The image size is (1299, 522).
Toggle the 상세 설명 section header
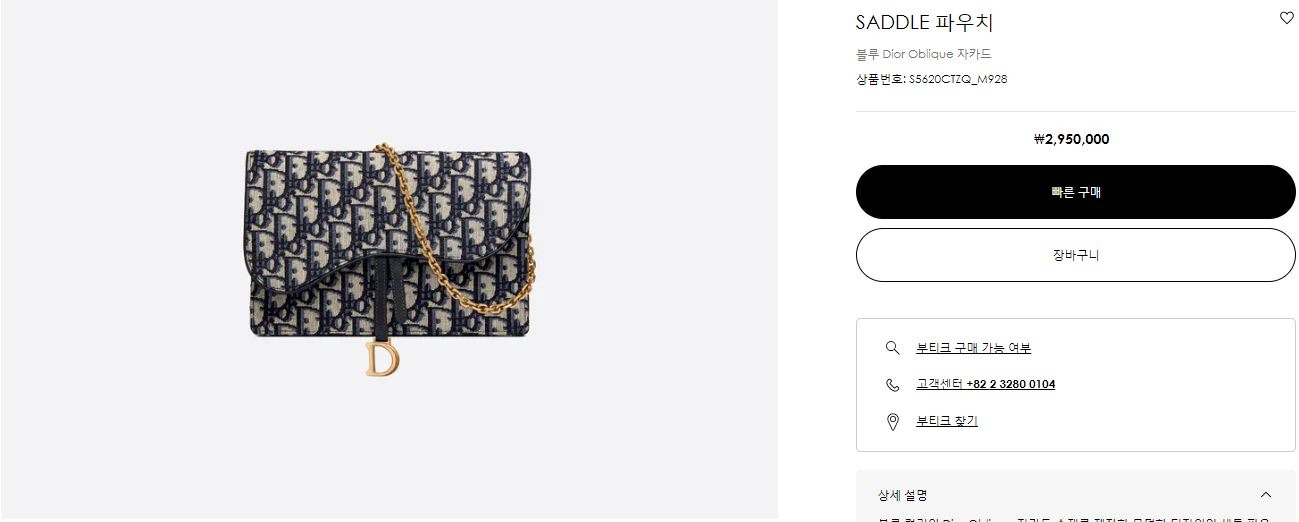pyautogui.click(x=1076, y=495)
